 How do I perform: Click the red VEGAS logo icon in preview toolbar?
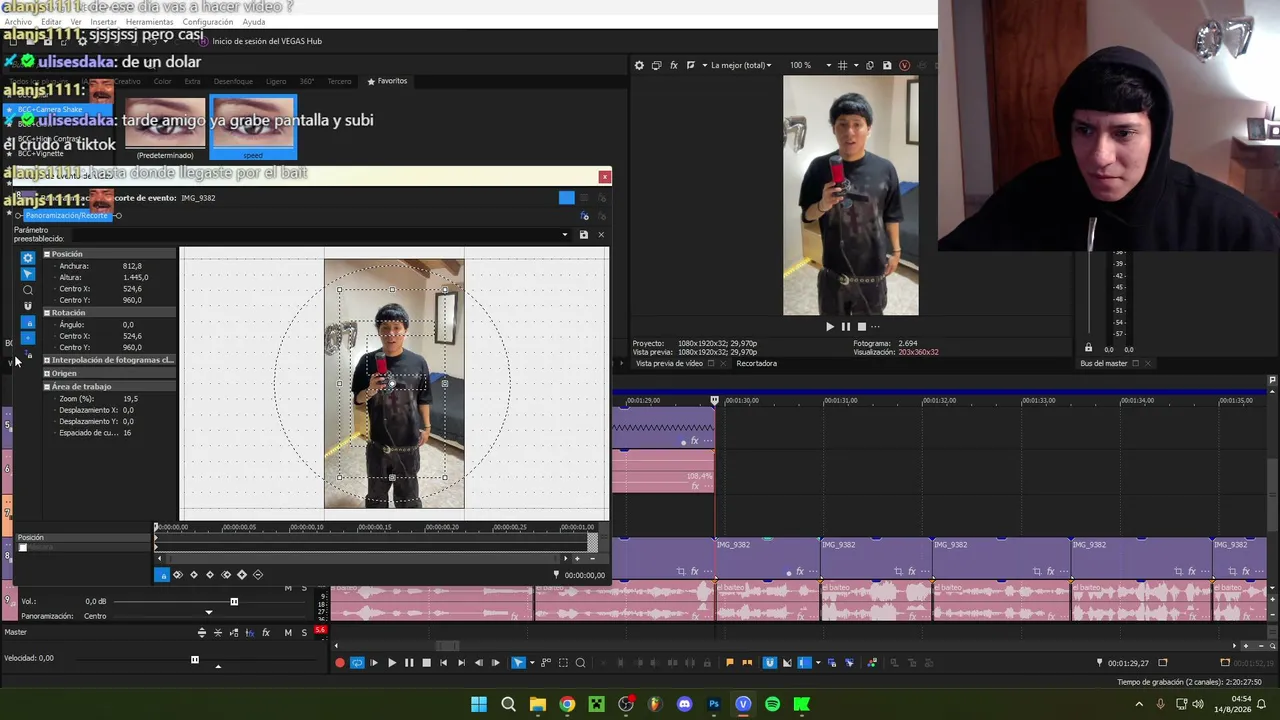904,65
